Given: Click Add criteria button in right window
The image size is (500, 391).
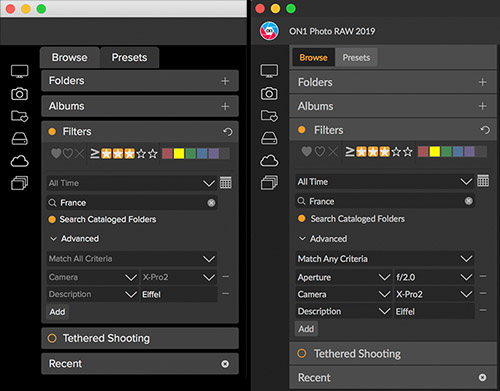Looking at the screenshot, I should [306, 329].
